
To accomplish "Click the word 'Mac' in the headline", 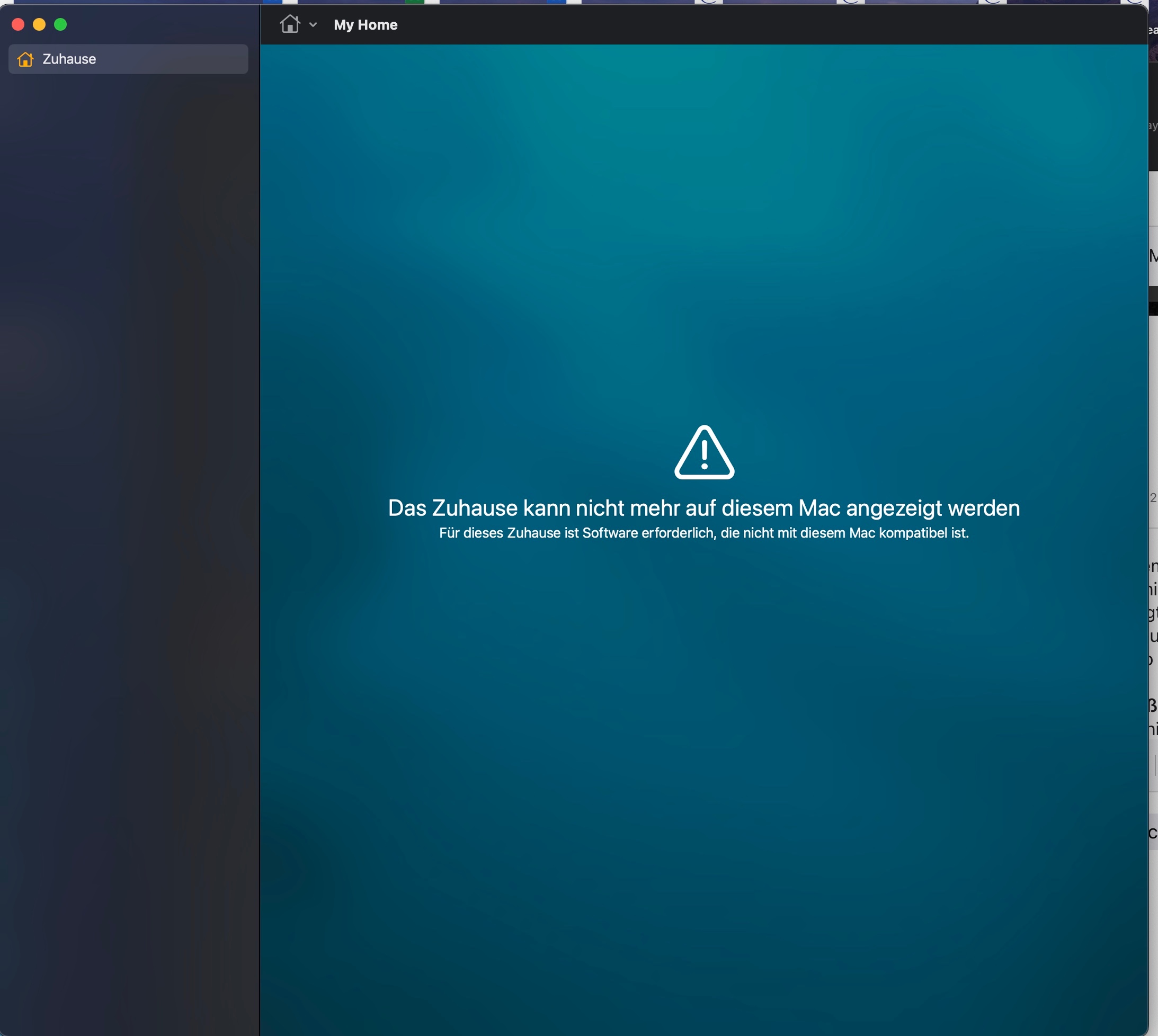I will click(x=819, y=508).
